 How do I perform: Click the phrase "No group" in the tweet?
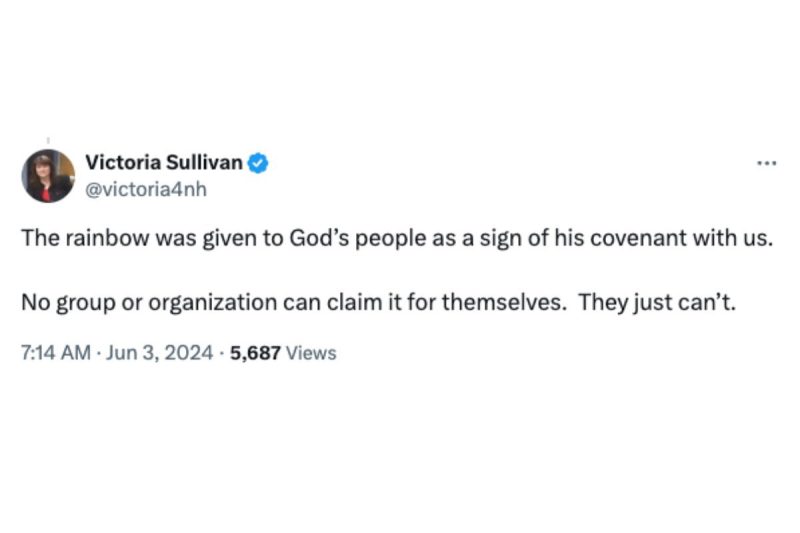pyautogui.click(x=58, y=305)
